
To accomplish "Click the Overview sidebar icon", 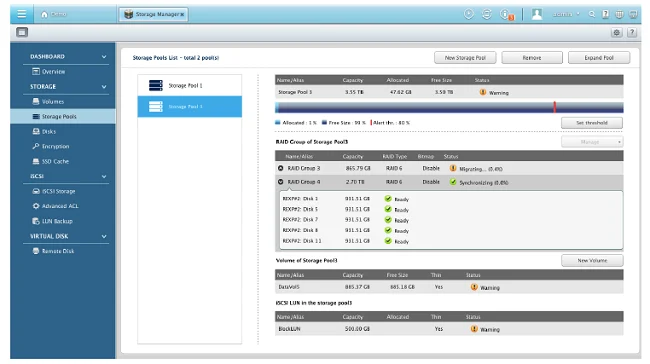I will point(36,71).
